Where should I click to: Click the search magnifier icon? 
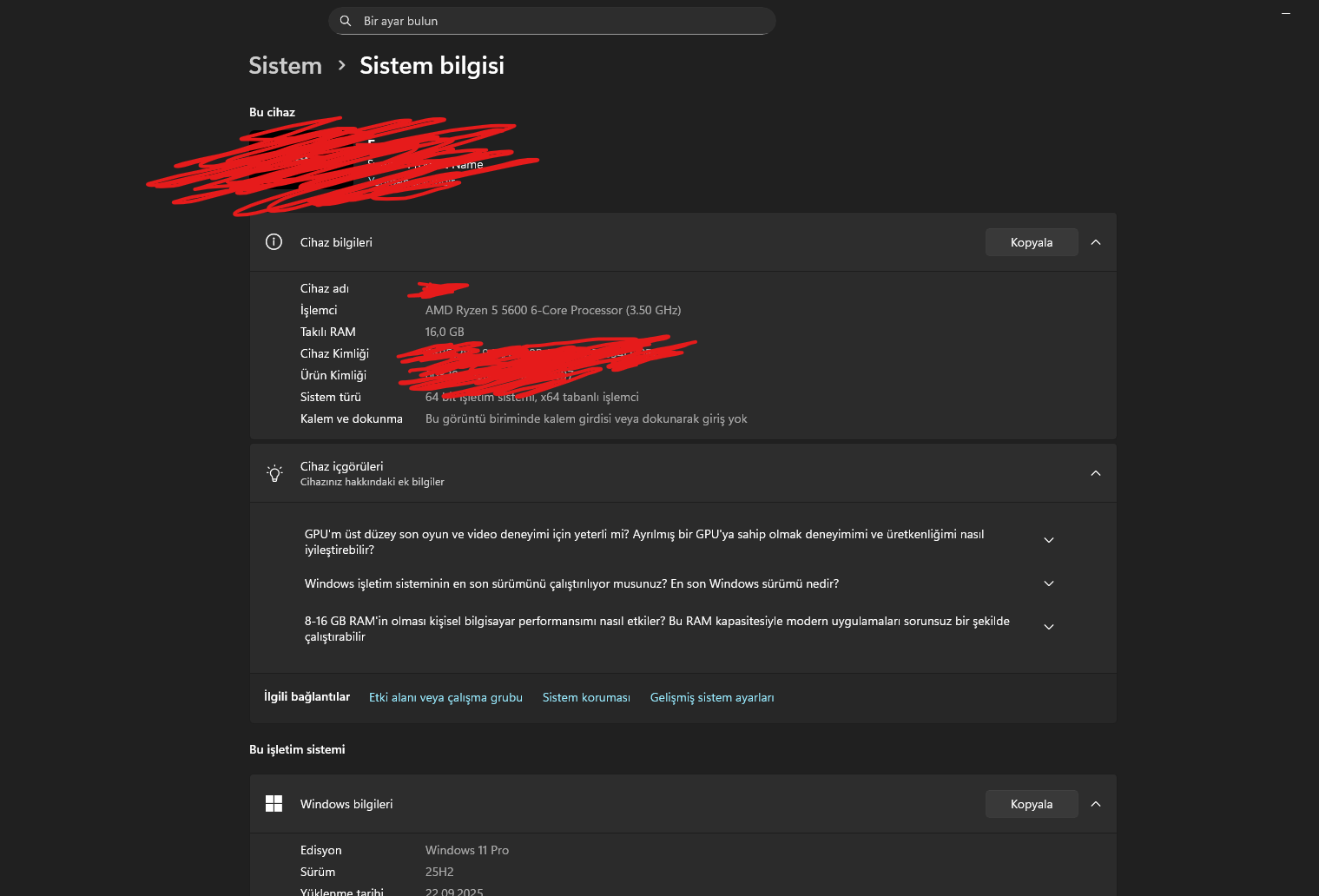pos(346,21)
